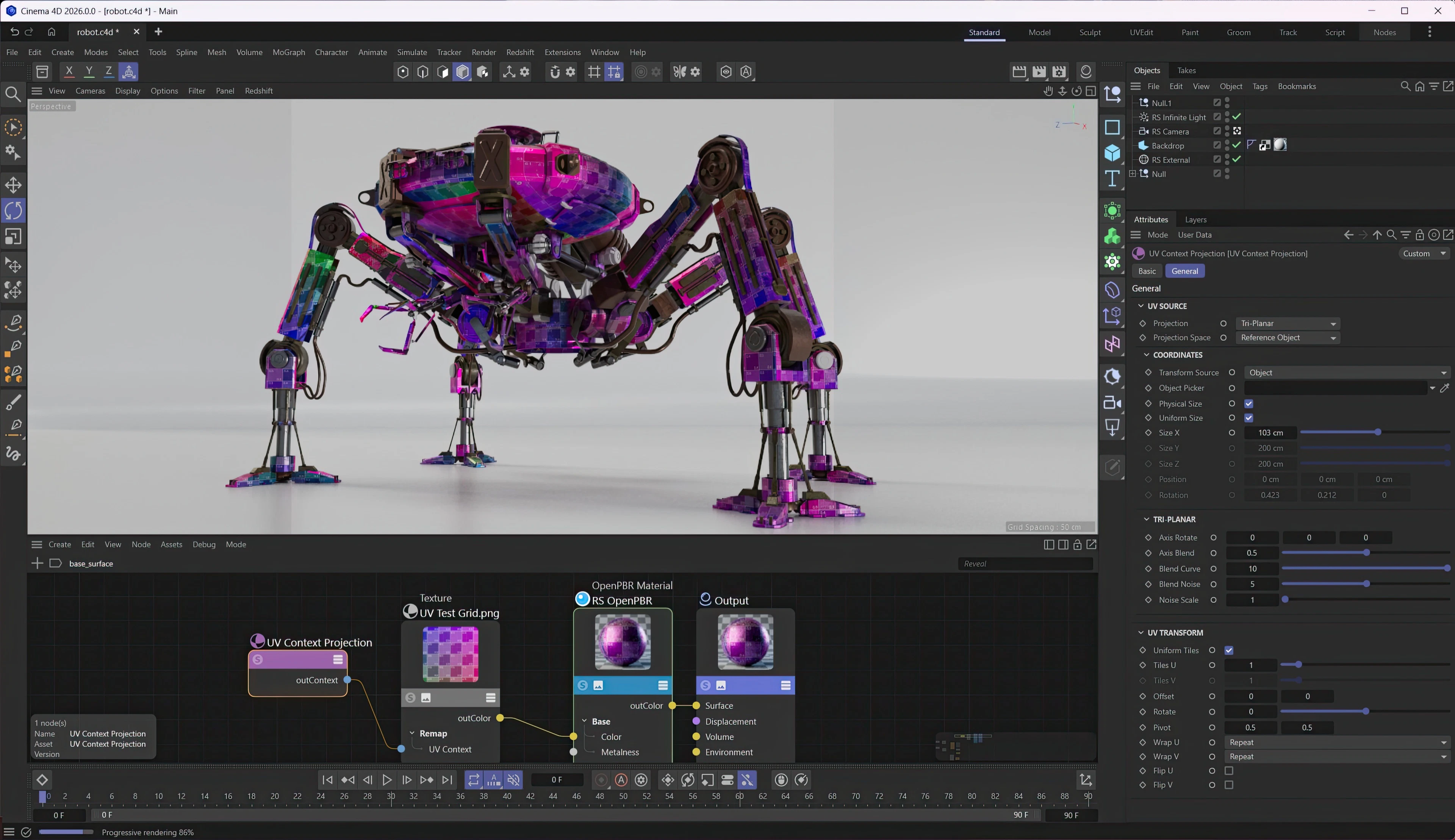
Task: Click the Undo arrow icon
Action: click(x=14, y=32)
